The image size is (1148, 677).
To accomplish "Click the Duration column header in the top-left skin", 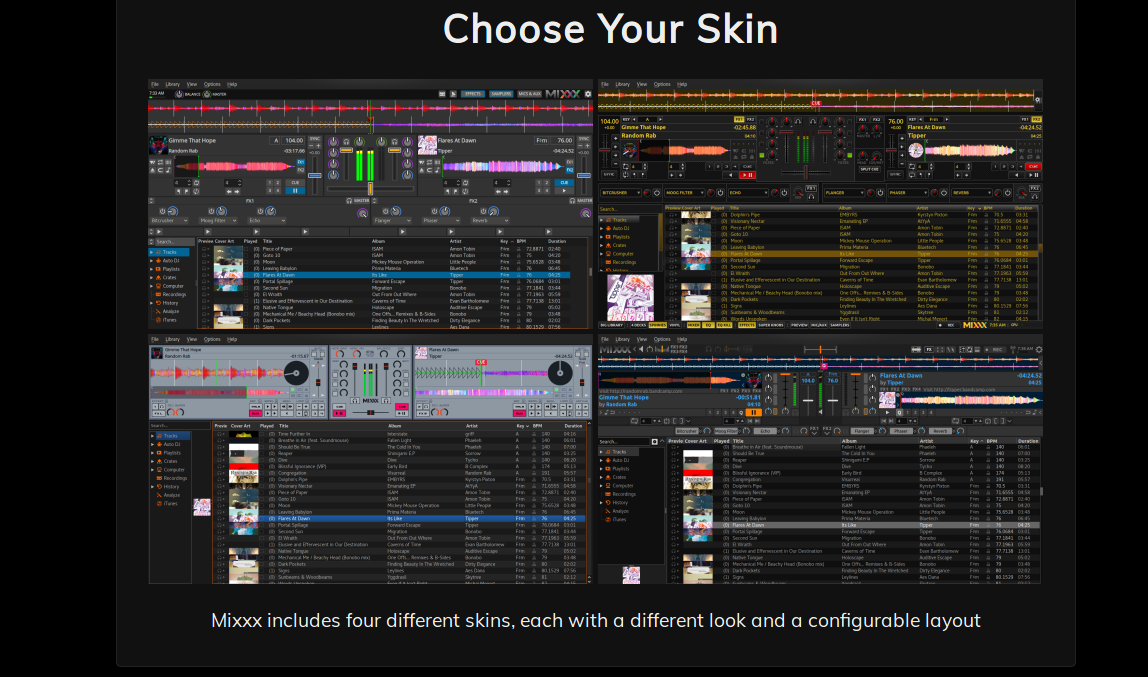I will point(557,241).
